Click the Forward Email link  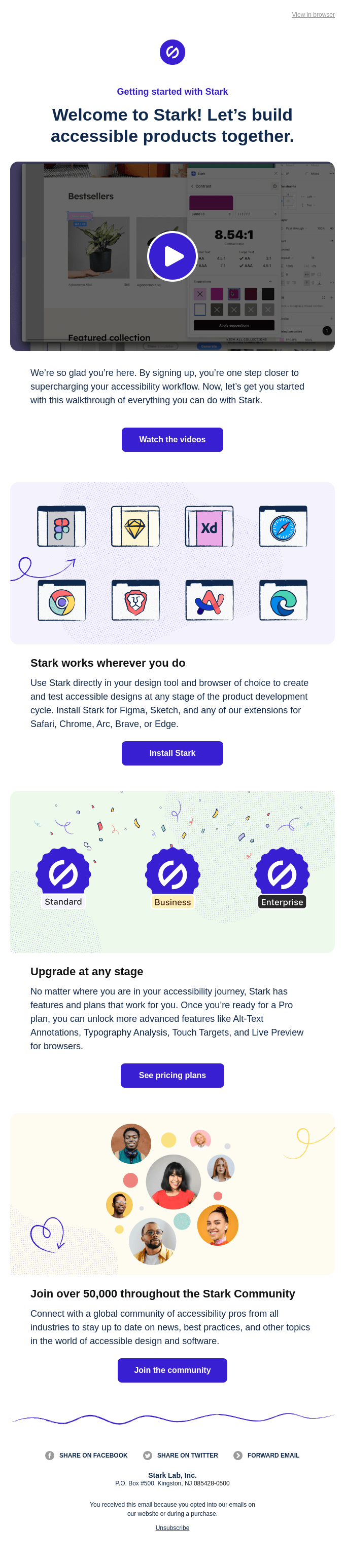click(x=266, y=1455)
